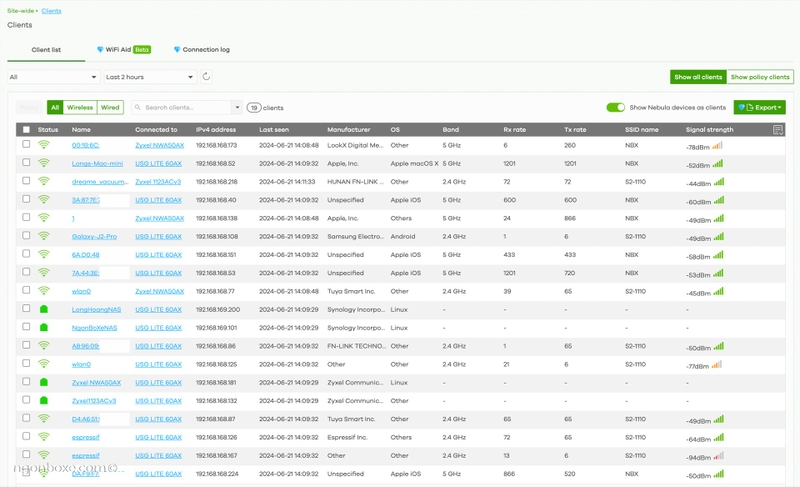Open the Zyxel 1123ACv3 connected-to link
Viewport: 800px width, 487px height.
[x=158, y=182]
